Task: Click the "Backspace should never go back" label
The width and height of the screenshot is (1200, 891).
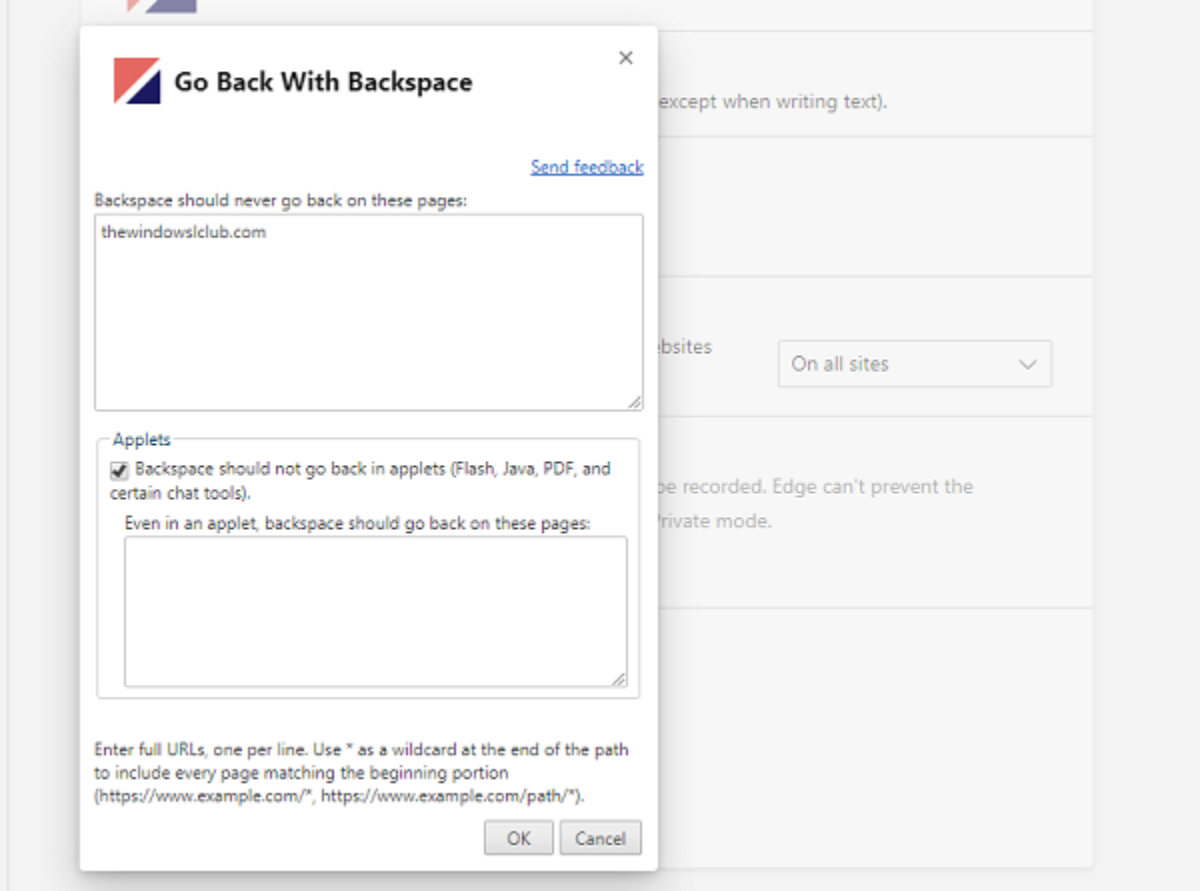Action: pyautogui.click(x=281, y=200)
